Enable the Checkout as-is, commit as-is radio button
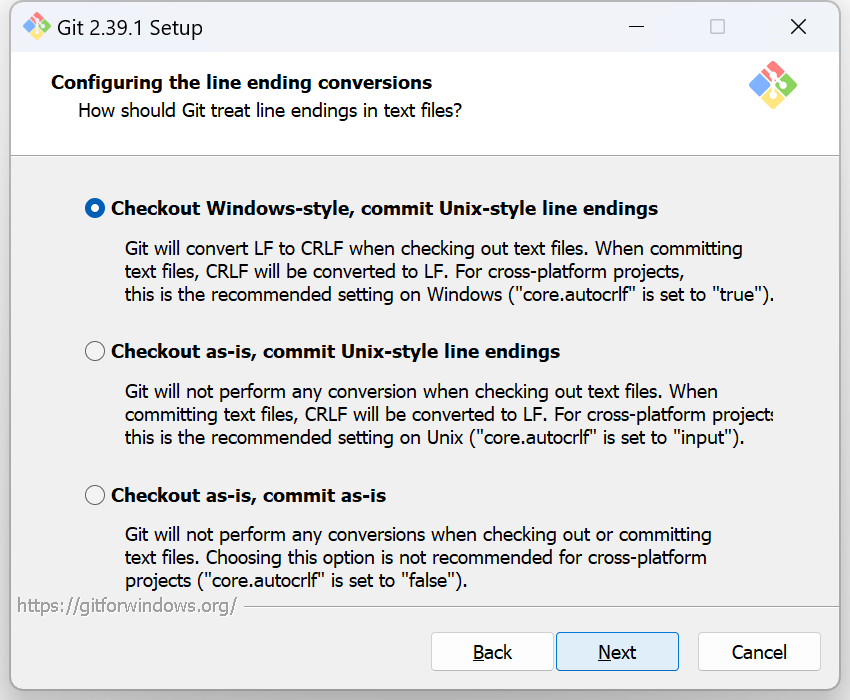Screen dimensions: 850x700 tap(95, 496)
